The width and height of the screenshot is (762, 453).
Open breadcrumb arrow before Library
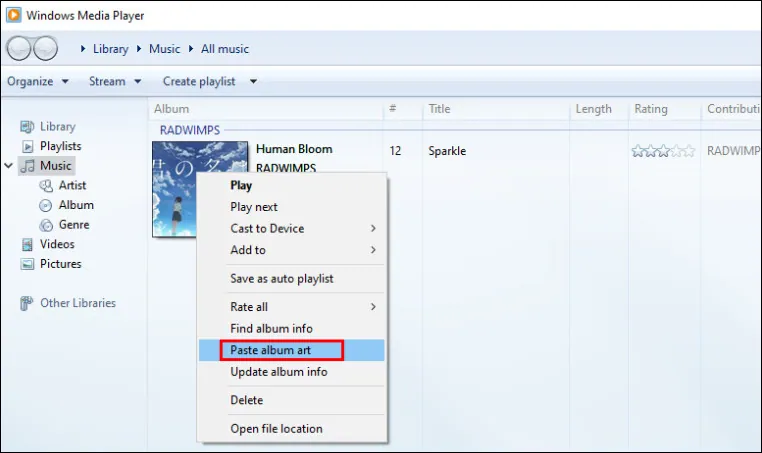[83, 49]
